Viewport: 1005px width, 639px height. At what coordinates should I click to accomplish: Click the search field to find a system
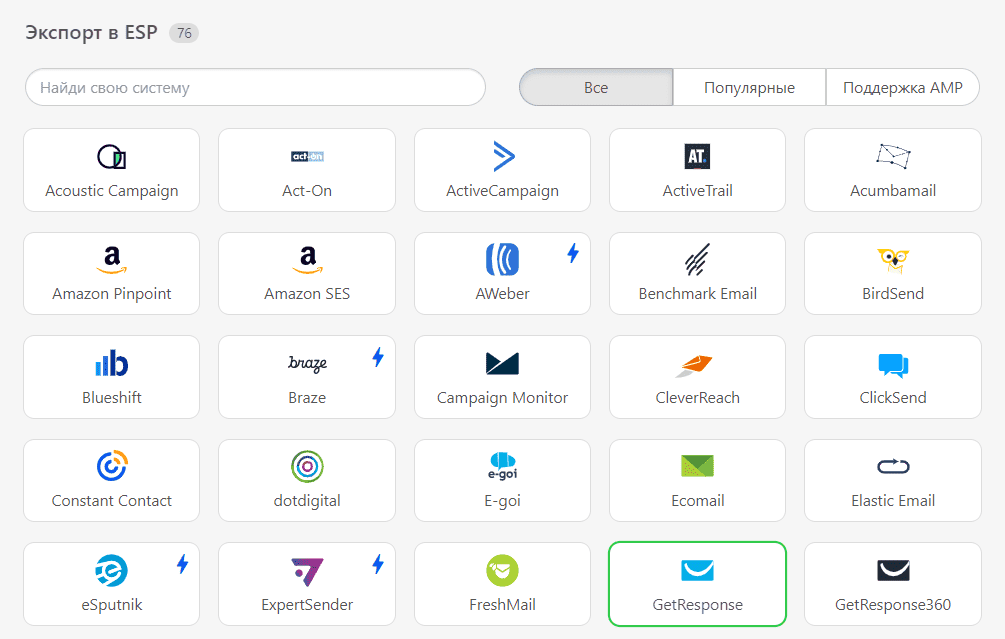pos(255,88)
